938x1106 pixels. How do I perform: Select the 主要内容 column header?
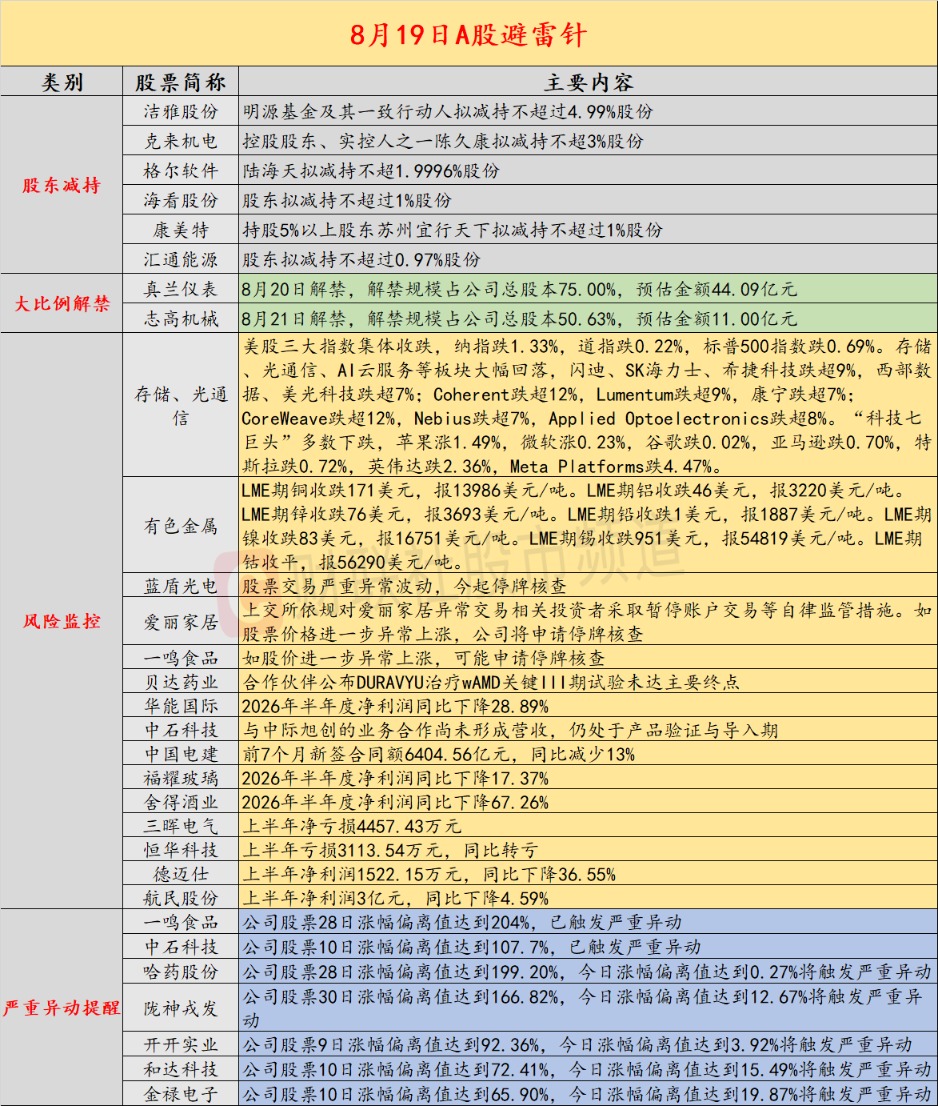point(588,82)
